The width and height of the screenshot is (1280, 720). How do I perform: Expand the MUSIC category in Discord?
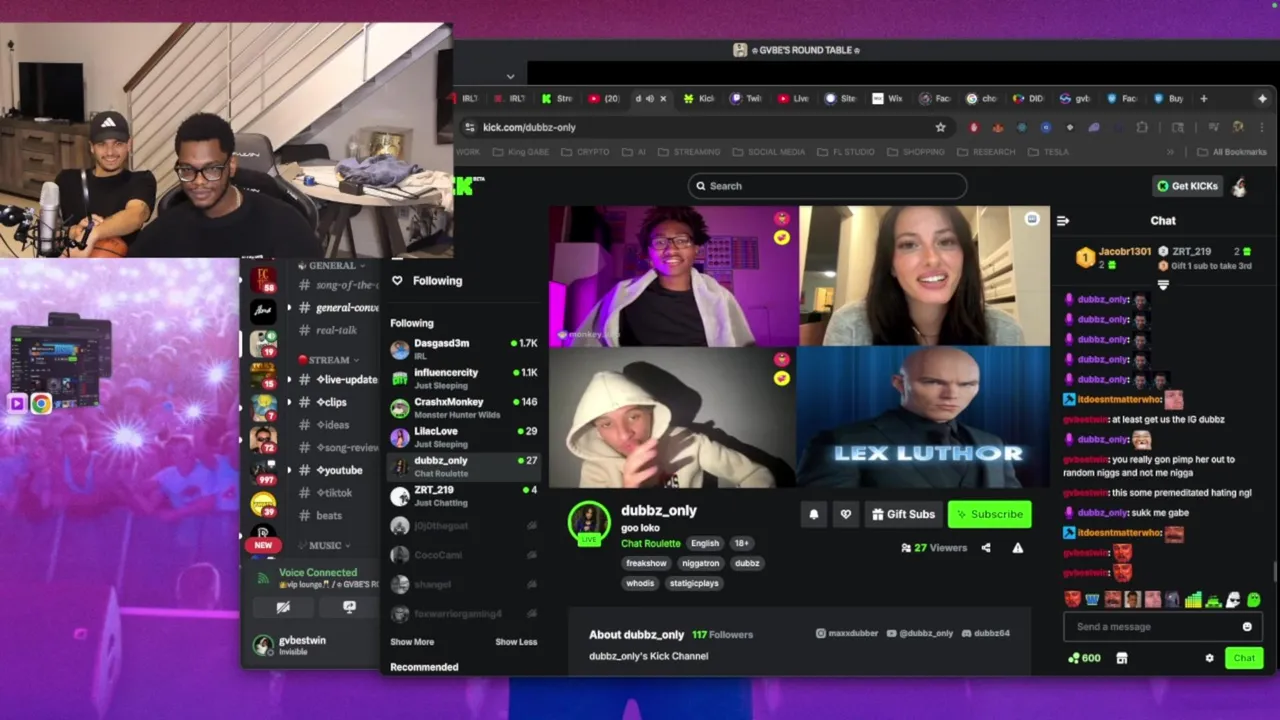[324, 546]
